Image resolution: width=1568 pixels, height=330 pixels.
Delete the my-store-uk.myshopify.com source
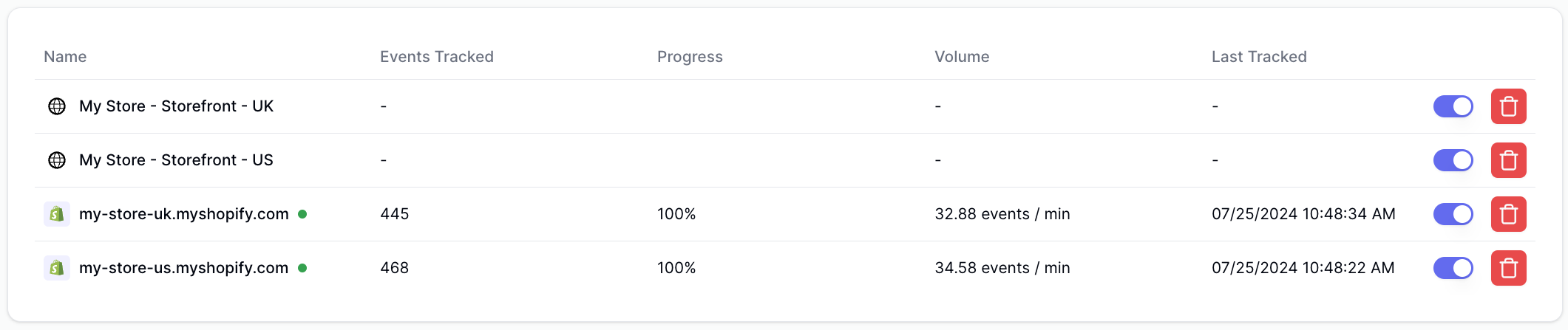point(1508,214)
